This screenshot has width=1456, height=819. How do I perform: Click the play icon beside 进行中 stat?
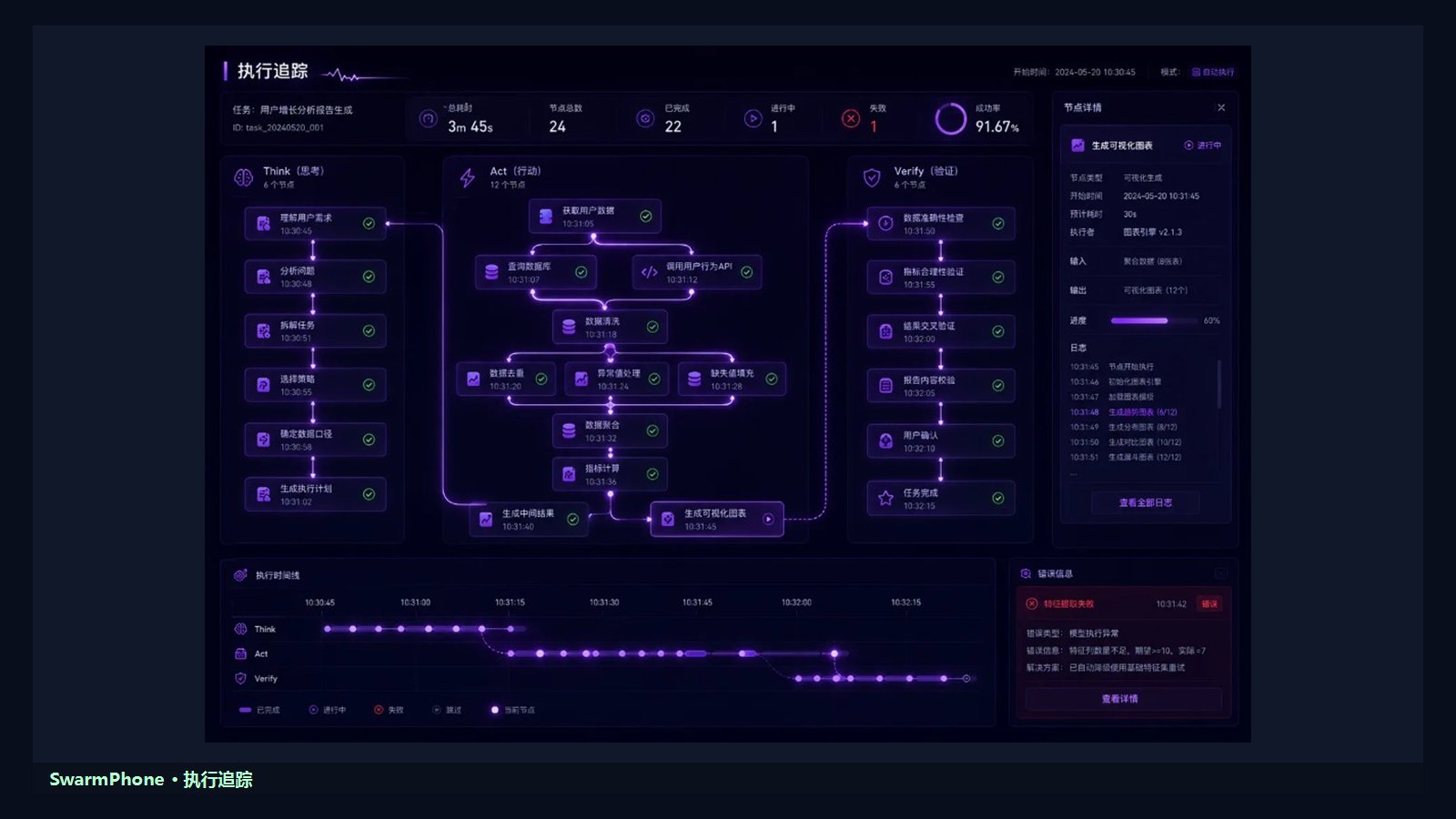tap(753, 118)
